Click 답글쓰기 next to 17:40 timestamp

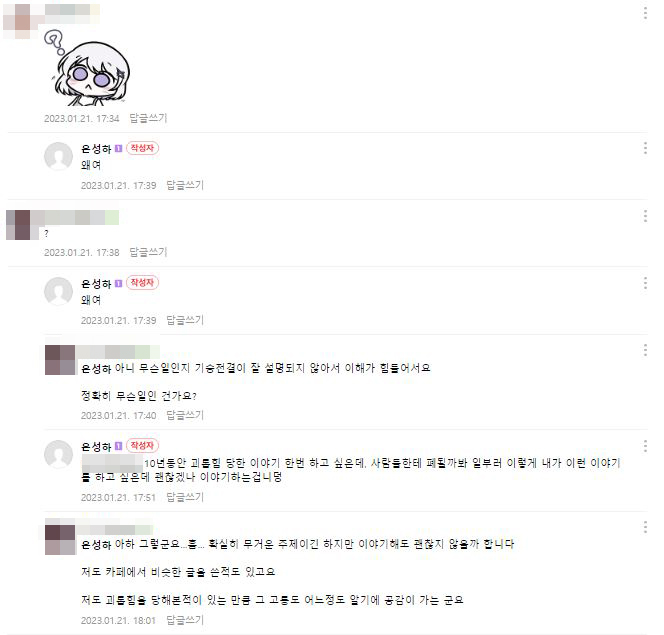point(185,415)
